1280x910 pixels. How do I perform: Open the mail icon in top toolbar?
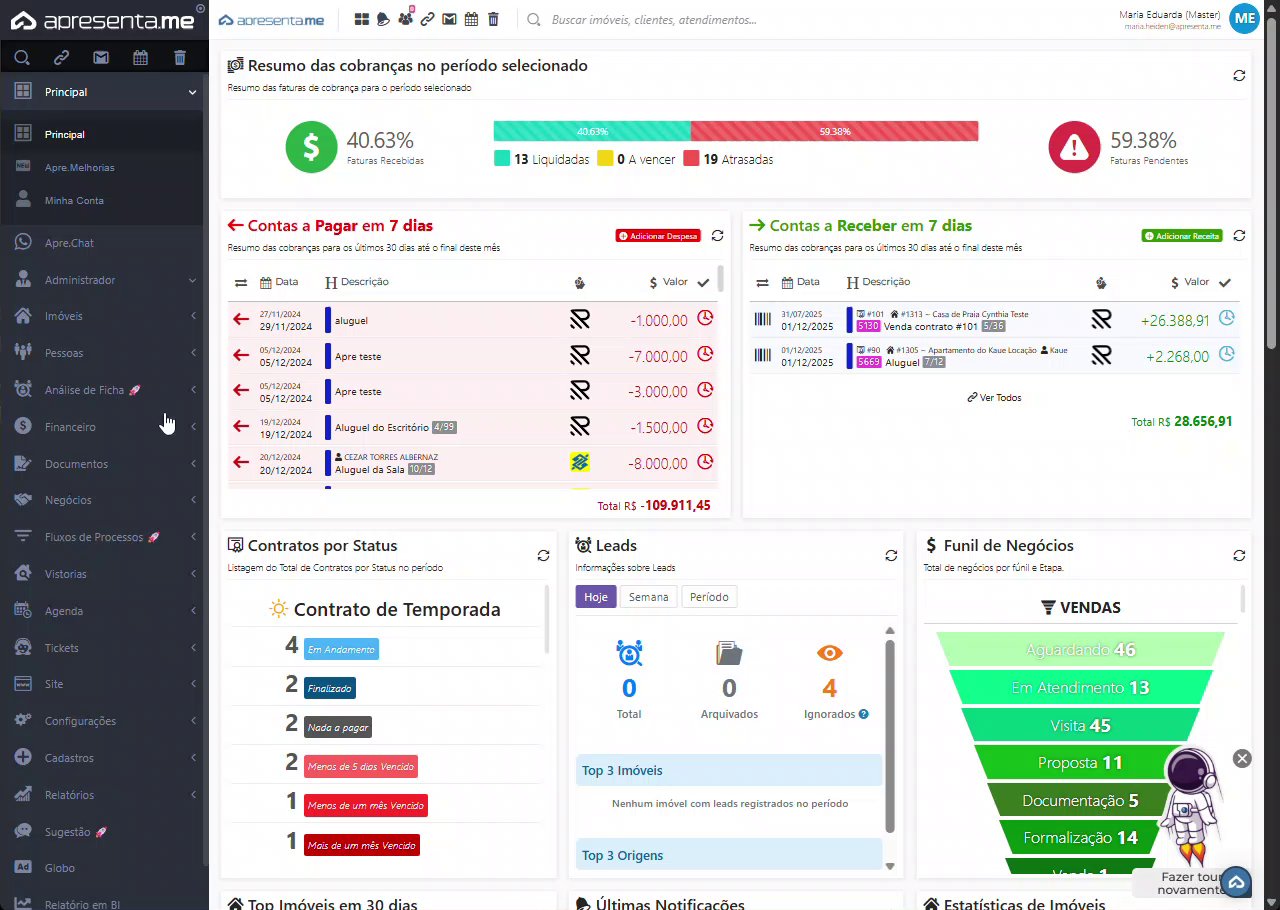pyautogui.click(x=449, y=19)
